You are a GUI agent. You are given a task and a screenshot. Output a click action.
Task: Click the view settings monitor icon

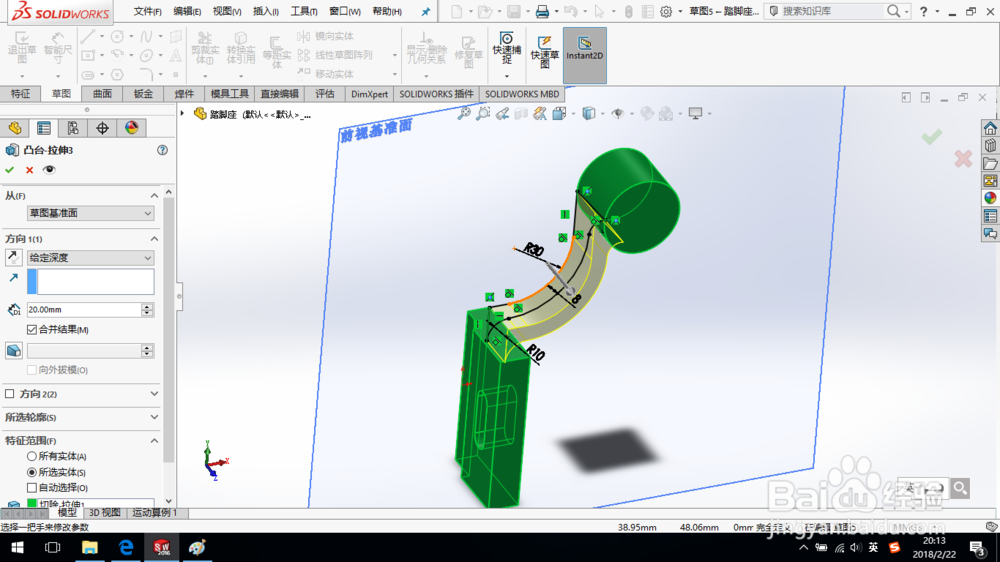[695, 114]
